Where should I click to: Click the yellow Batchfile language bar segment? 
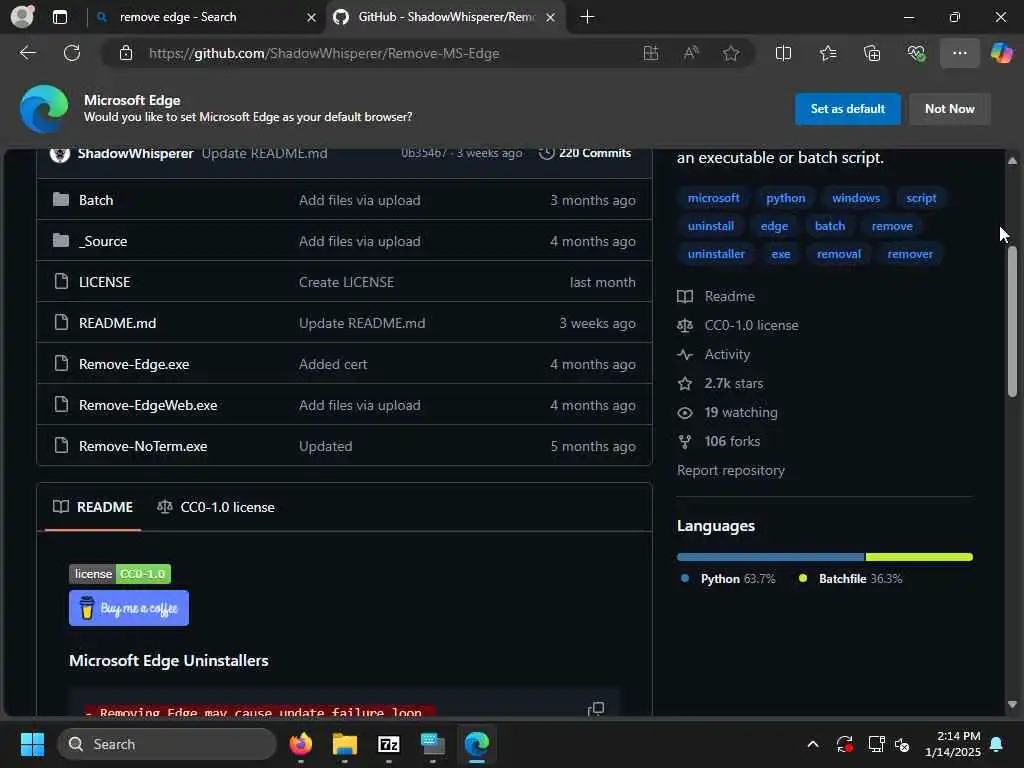pyautogui.click(x=919, y=557)
